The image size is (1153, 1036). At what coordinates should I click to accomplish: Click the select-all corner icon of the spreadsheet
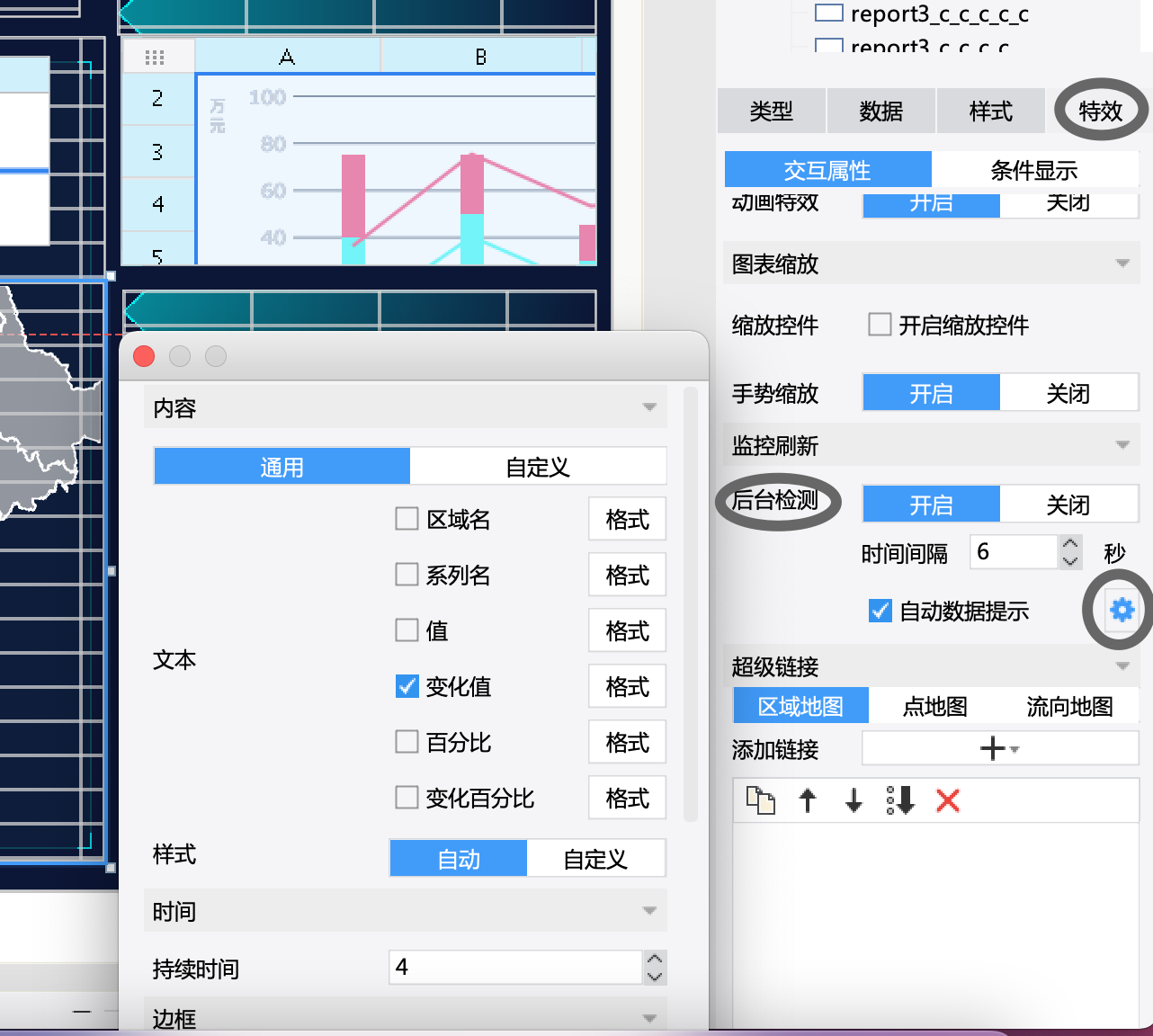tap(155, 58)
